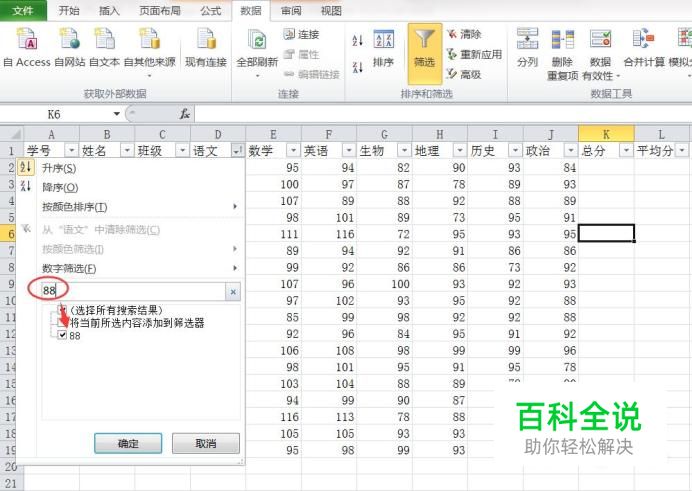This screenshot has width=692, height=491.
Task: Click the filter search field containing 88
Action: point(133,291)
